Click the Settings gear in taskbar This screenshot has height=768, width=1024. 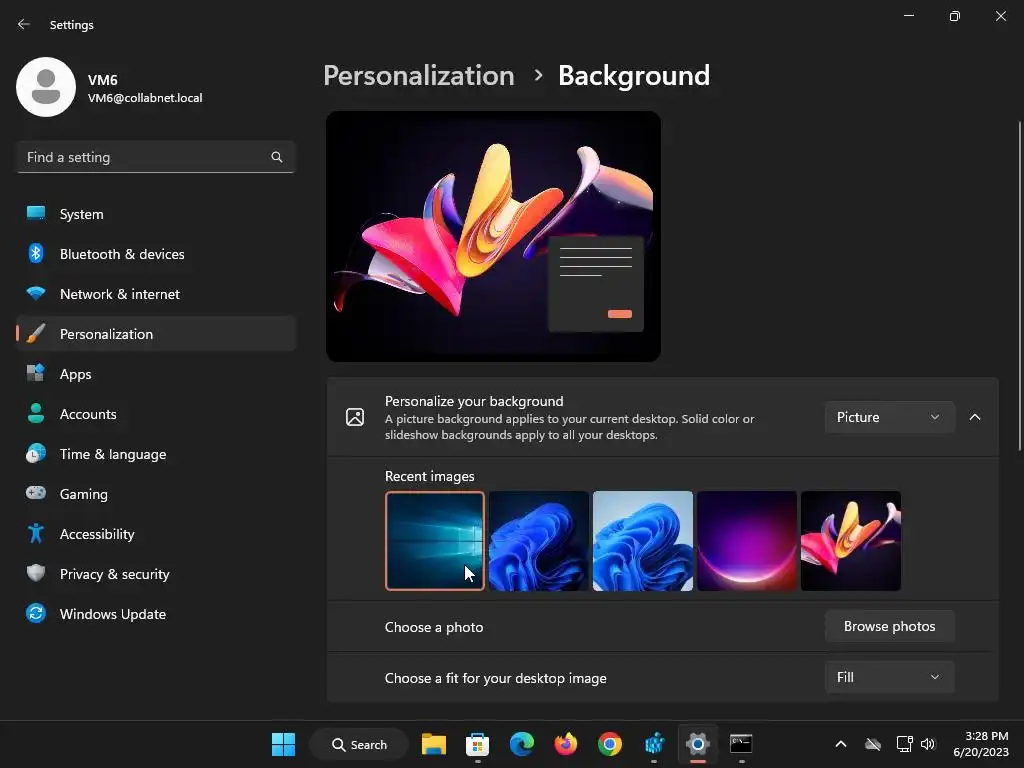[697, 744]
